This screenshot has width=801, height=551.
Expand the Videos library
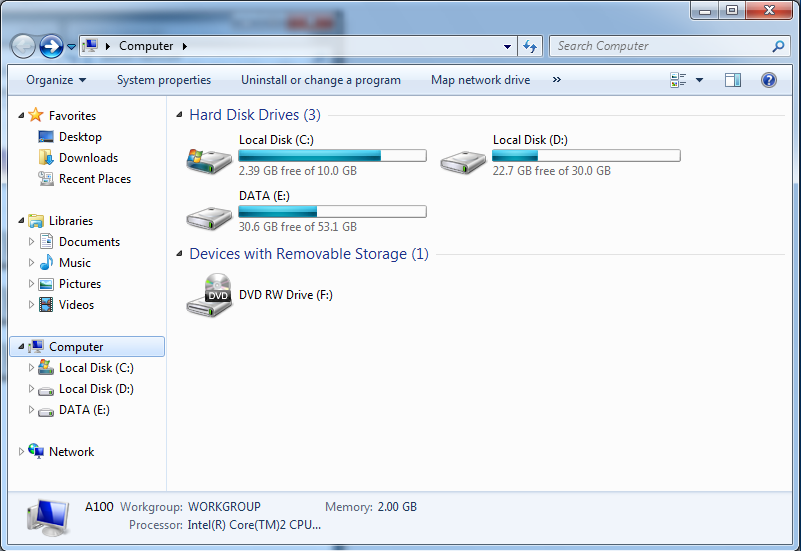(31, 304)
